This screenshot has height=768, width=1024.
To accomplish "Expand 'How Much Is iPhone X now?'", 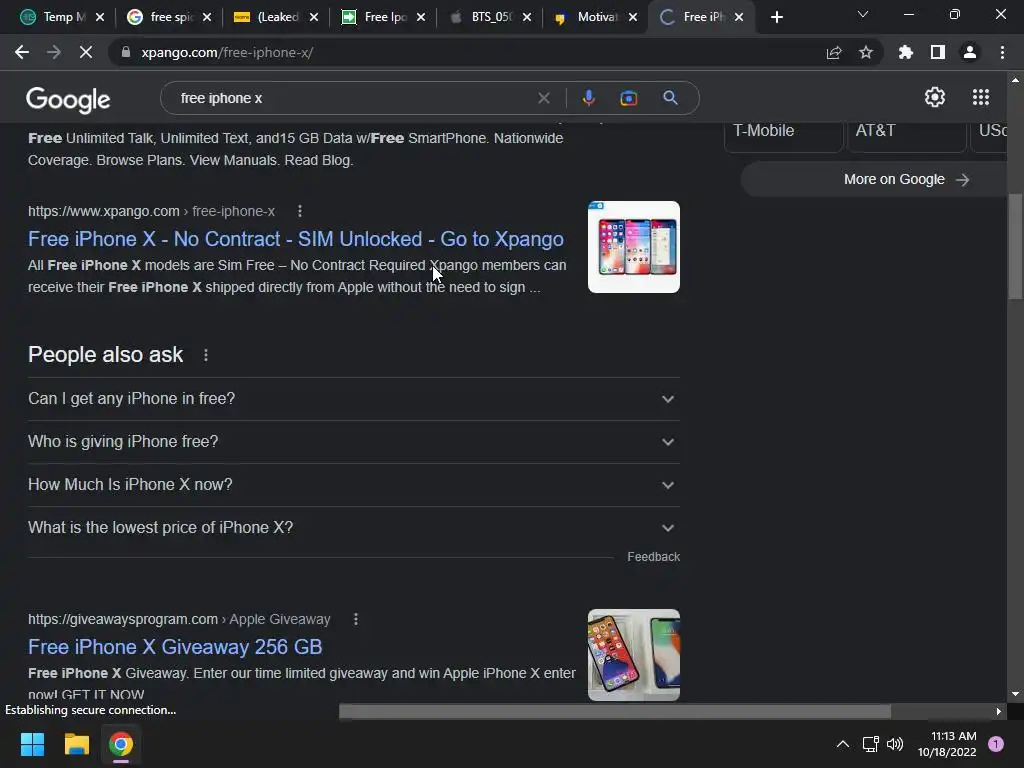I will pyautogui.click(x=353, y=485).
